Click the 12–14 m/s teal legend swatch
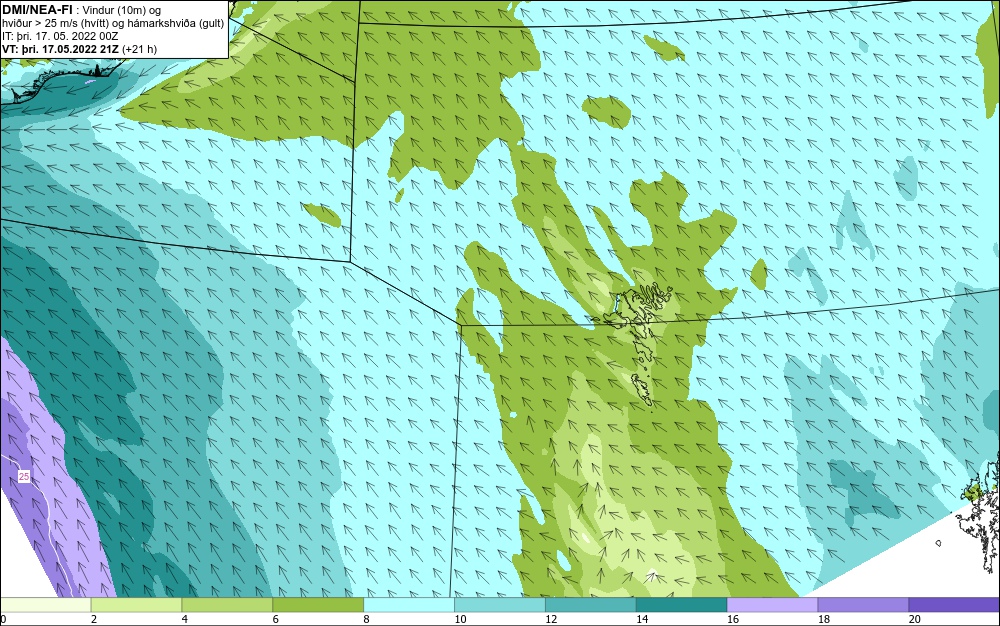 click(591, 604)
